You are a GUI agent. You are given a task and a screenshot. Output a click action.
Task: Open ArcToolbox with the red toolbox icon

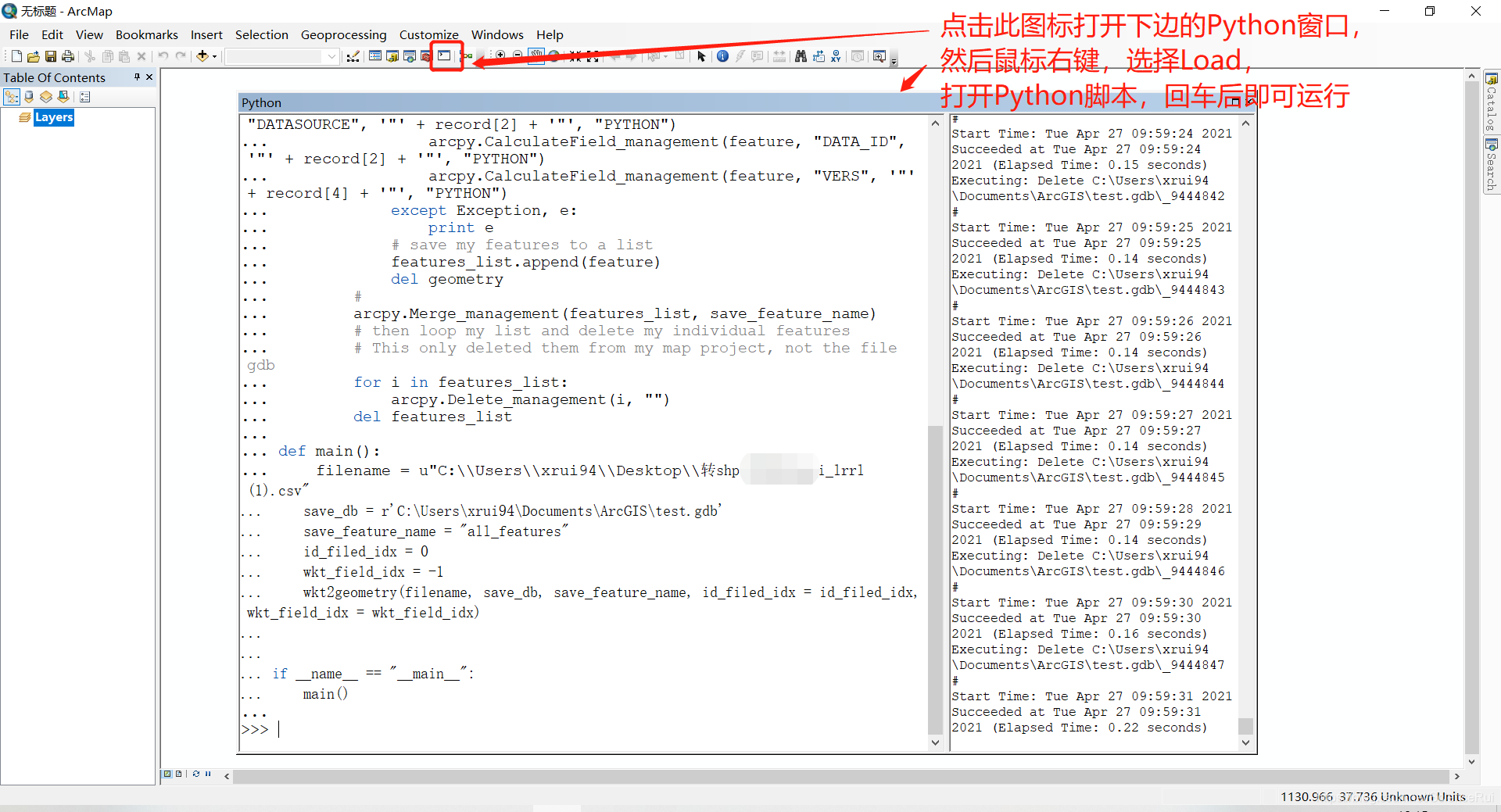(426, 56)
